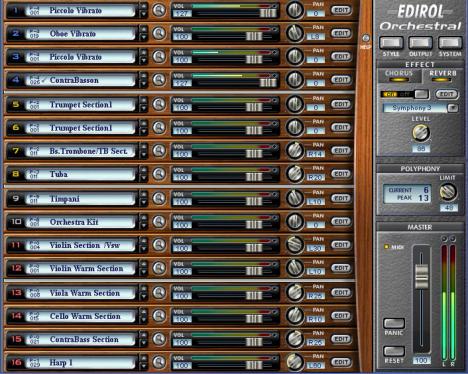This screenshot has height=374, width=468.
Task: Click the Polyphony Limit knob
Action: (x=448, y=192)
